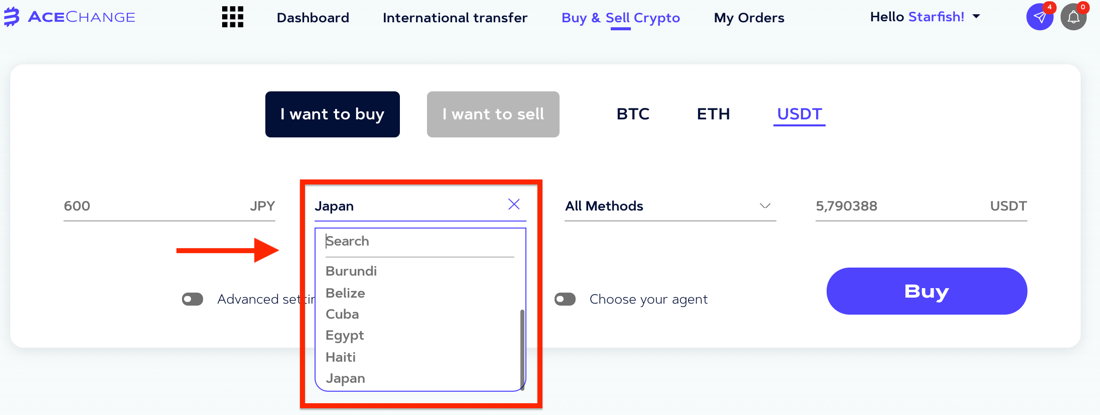Screen dimensions: 1100x415
Task: Open the apps grid menu icon
Action: [x=232, y=17]
